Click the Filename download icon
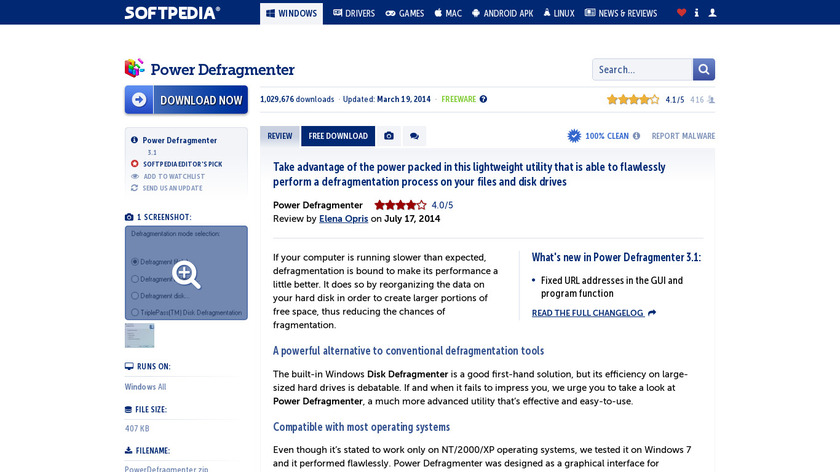 click(128, 451)
